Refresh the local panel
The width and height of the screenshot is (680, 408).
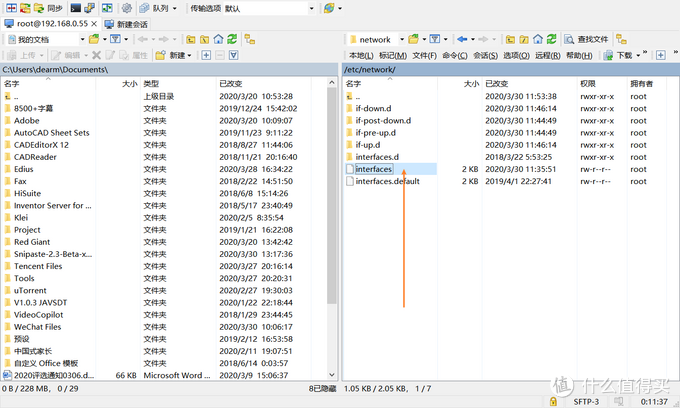click(232, 39)
